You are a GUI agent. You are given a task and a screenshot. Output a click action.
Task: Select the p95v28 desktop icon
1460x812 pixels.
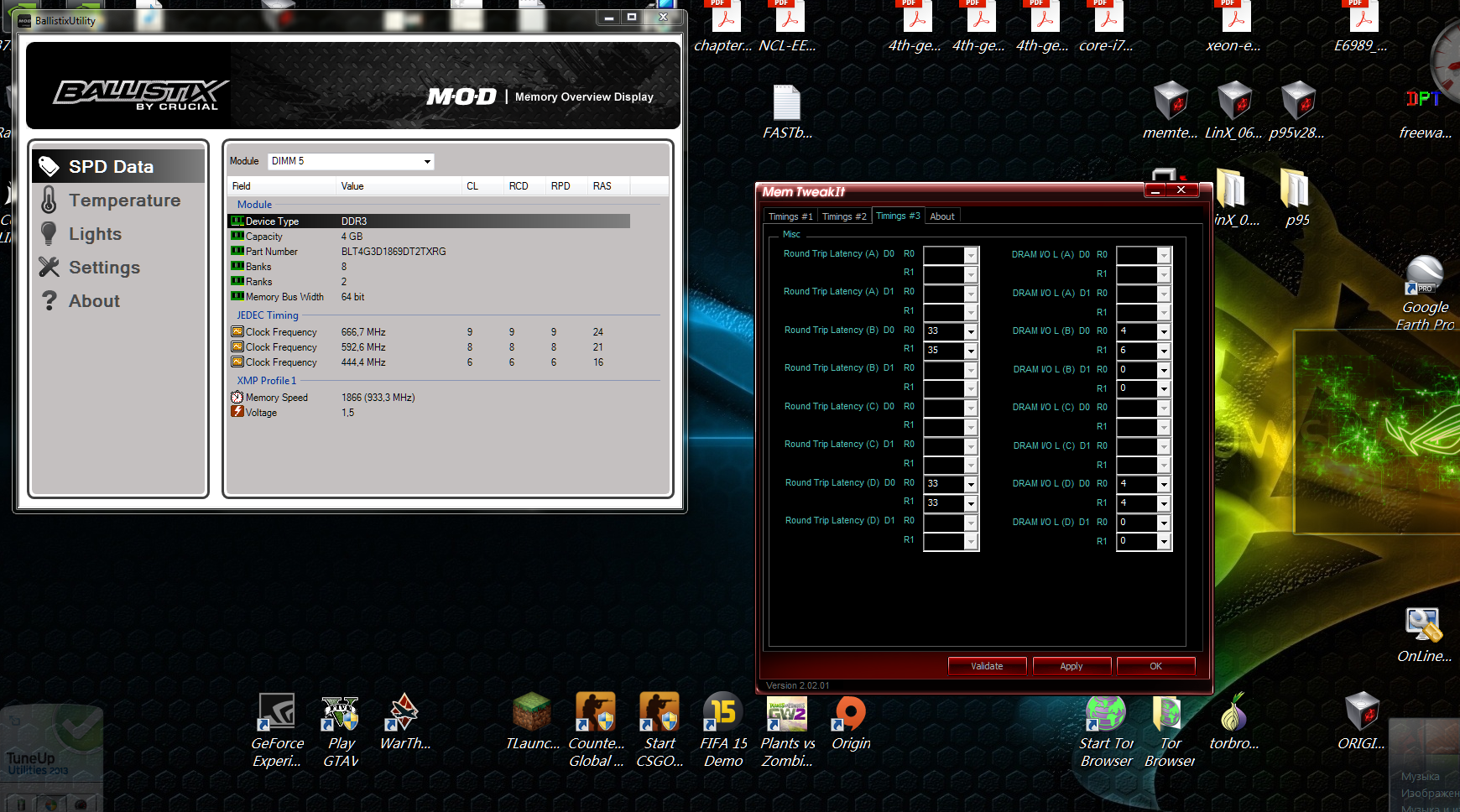coord(1297,112)
